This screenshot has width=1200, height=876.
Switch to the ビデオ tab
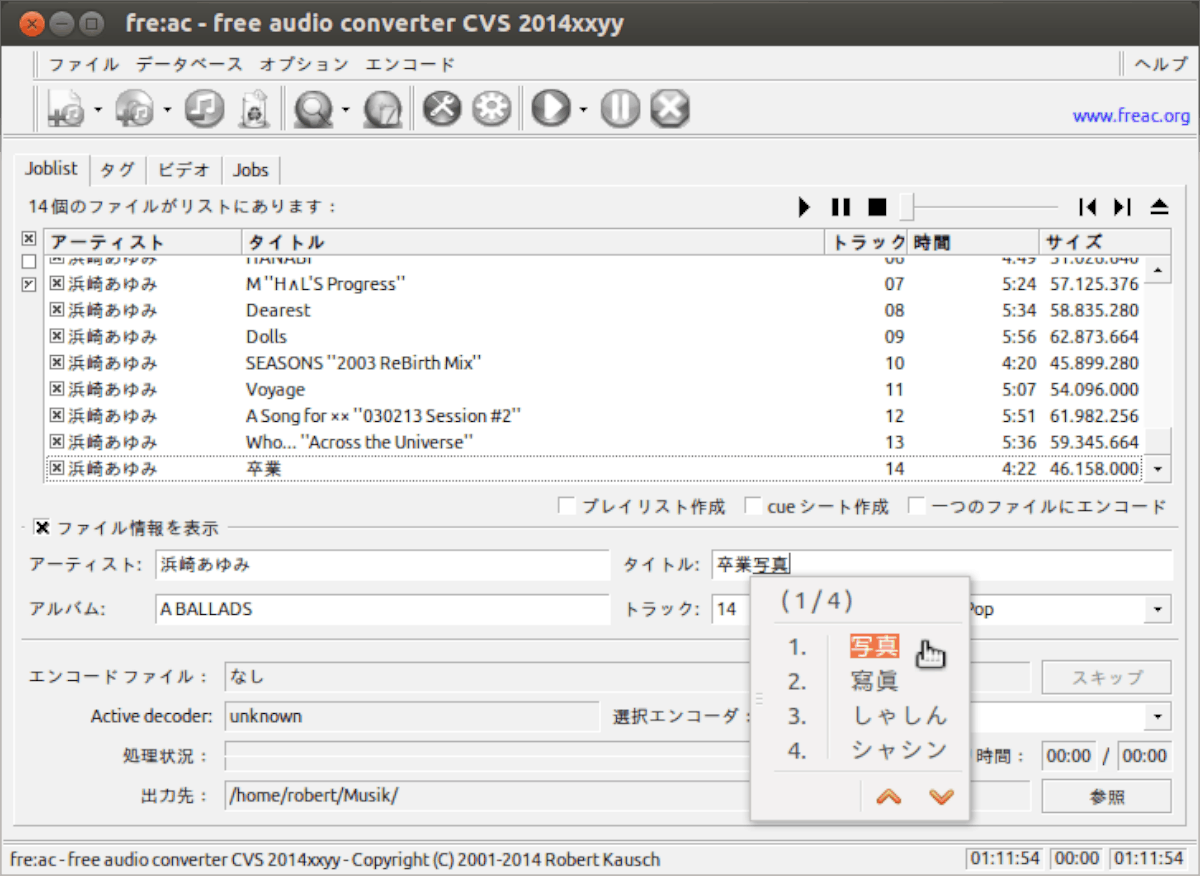click(183, 170)
